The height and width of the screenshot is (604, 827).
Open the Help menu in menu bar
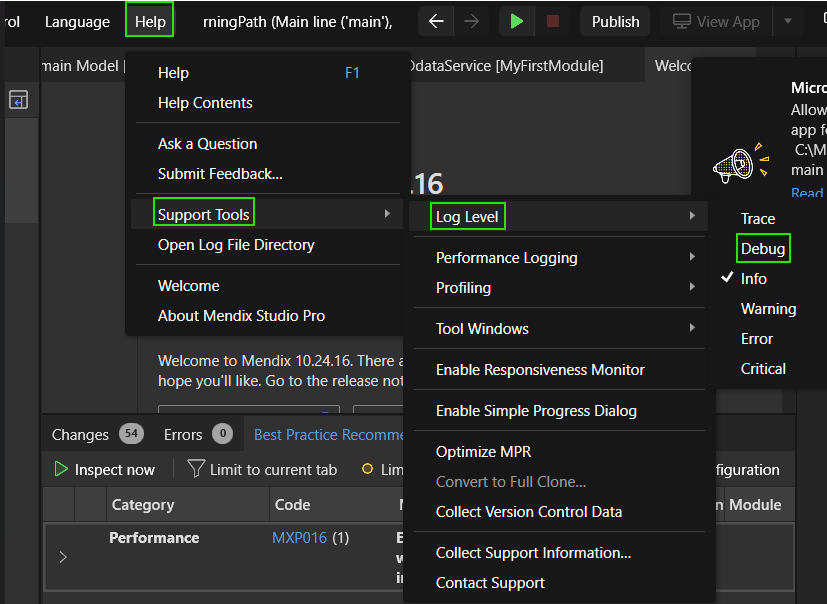[x=150, y=22]
